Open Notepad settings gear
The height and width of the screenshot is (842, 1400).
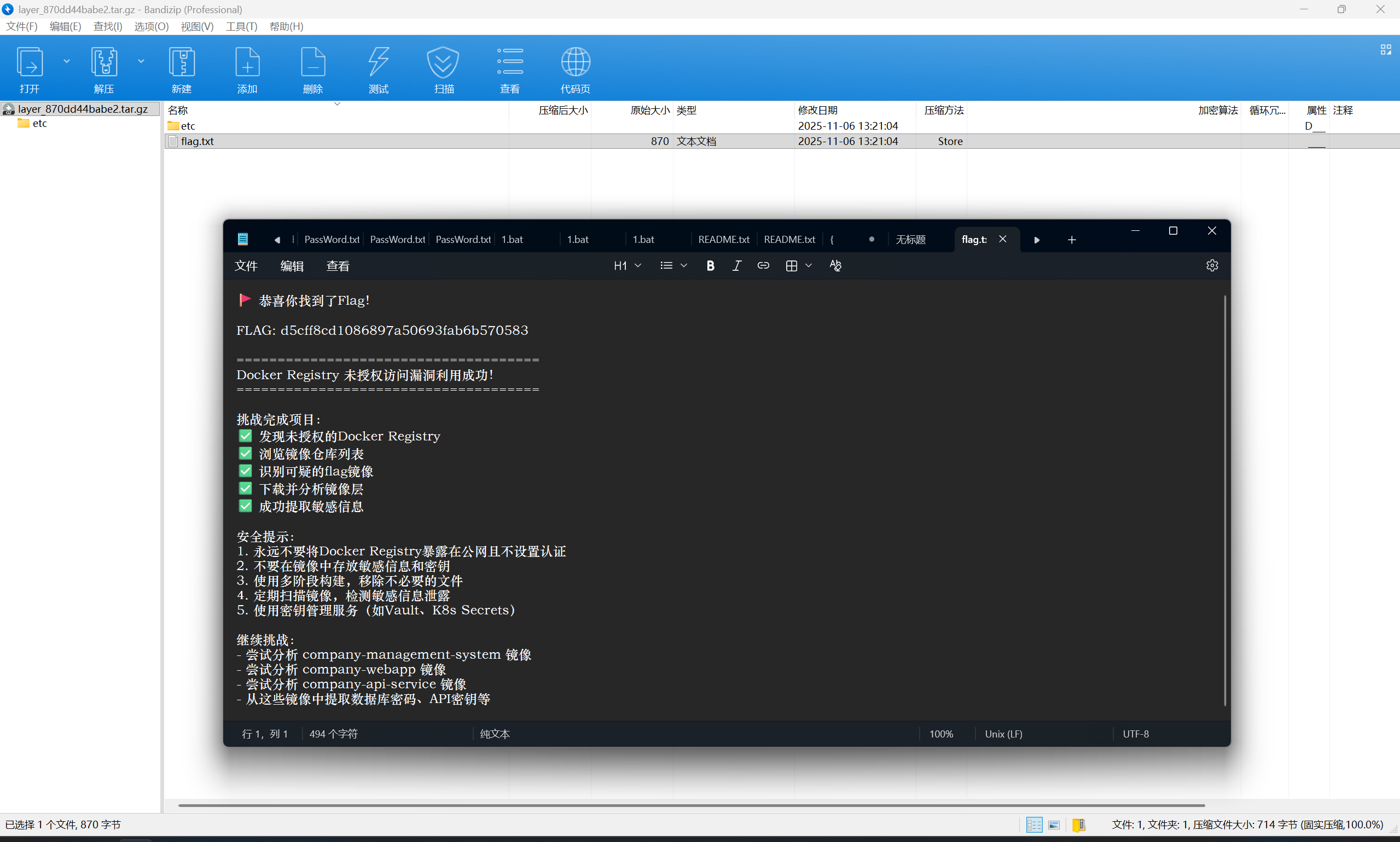1212,265
